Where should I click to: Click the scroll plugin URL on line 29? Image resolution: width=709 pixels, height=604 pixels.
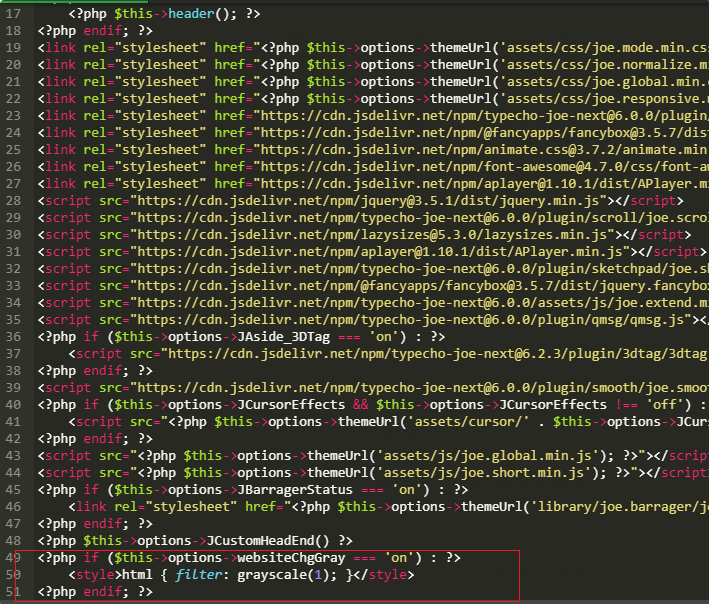[423, 218]
